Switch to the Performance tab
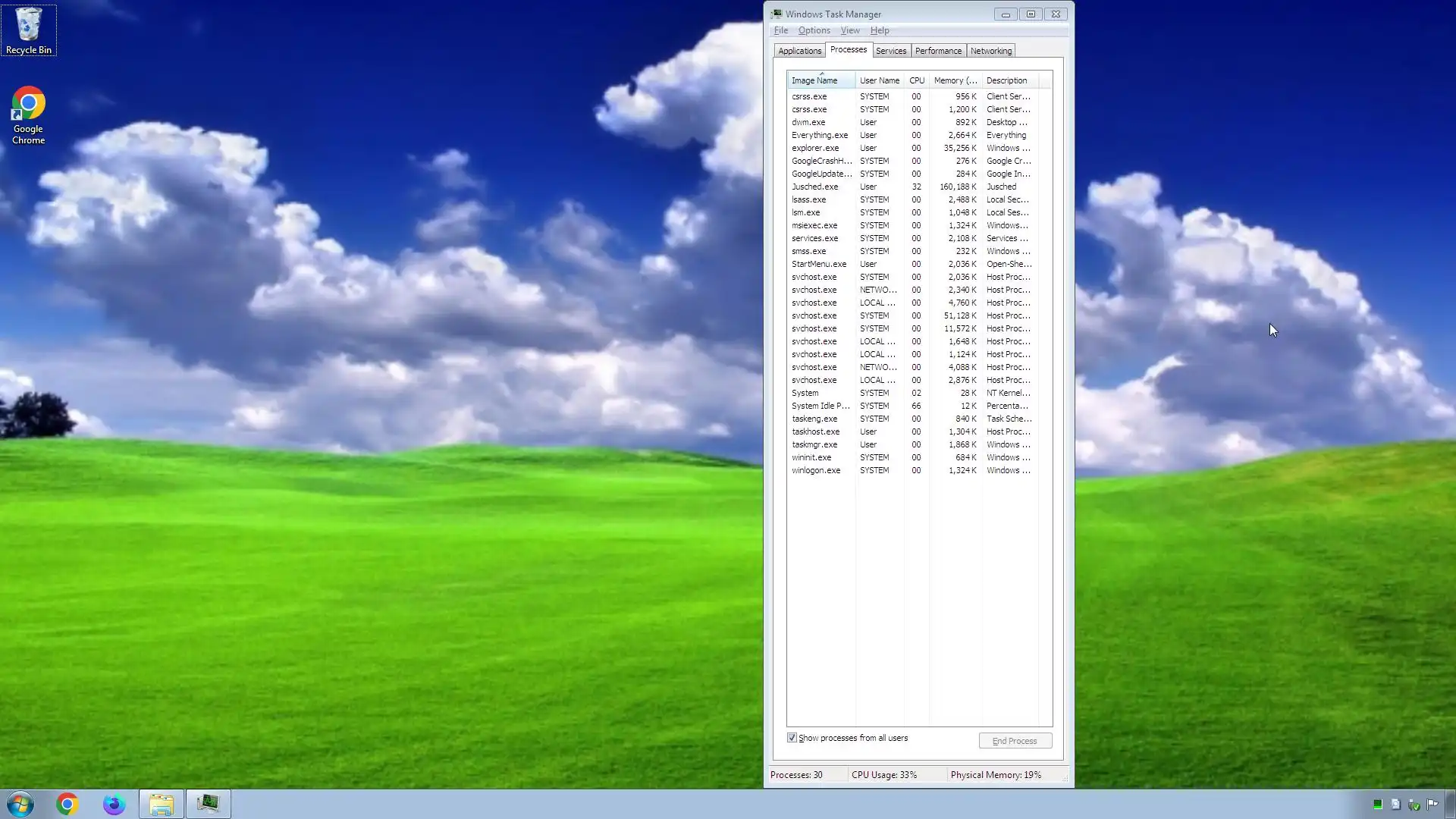Image resolution: width=1456 pixels, height=819 pixels. [x=938, y=51]
